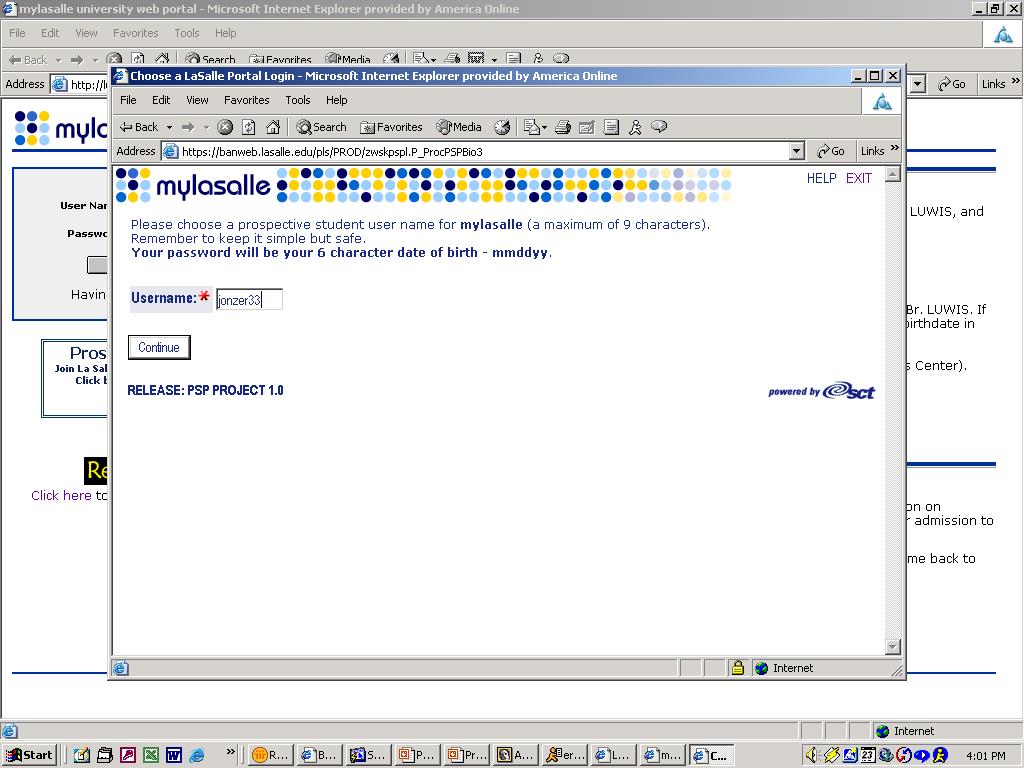Switch to the taskbar button labeled 'S...'

(x=368, y=755)
